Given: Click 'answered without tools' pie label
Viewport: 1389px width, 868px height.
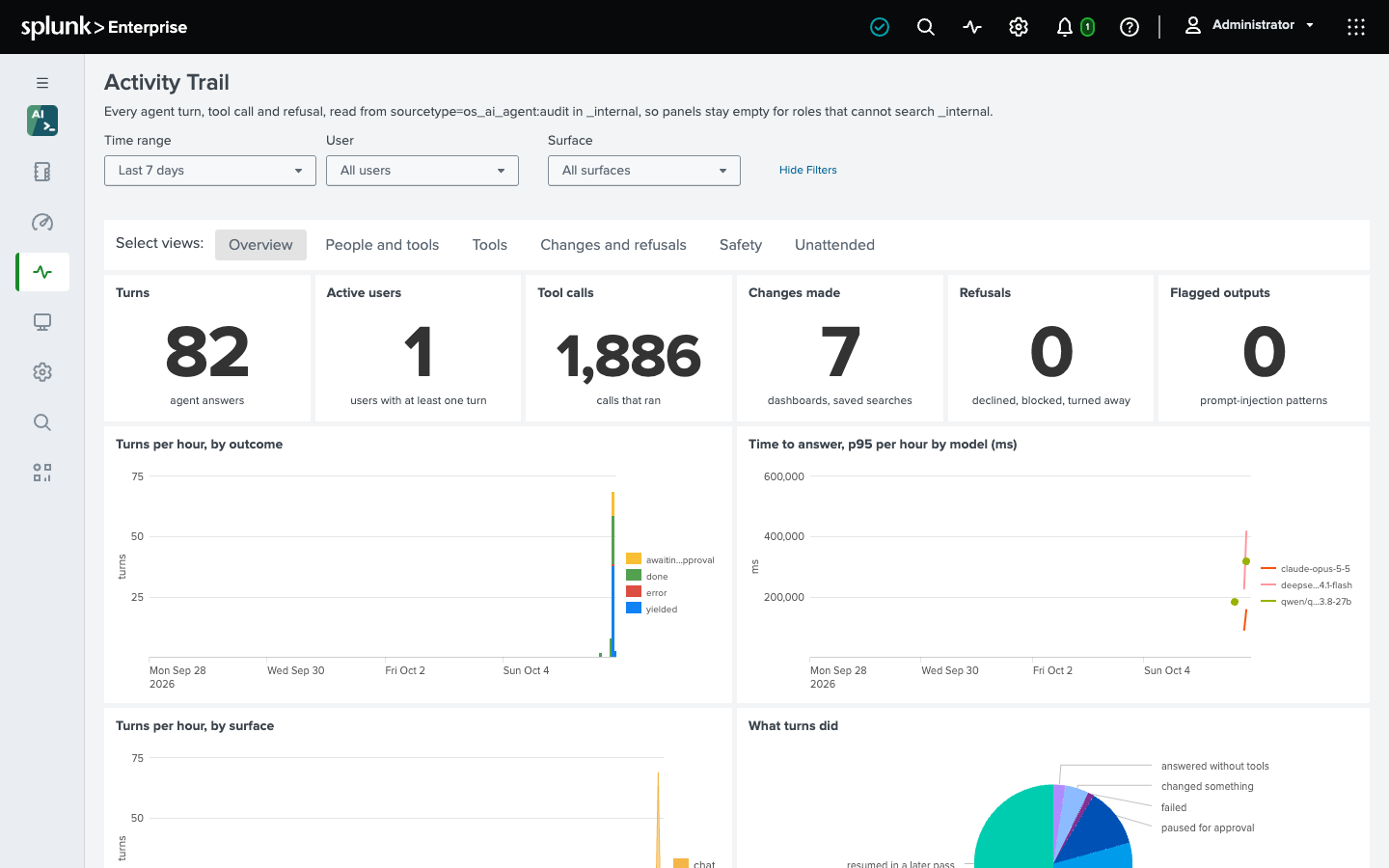Looking at the screenshot, I should pos(1214,767).
